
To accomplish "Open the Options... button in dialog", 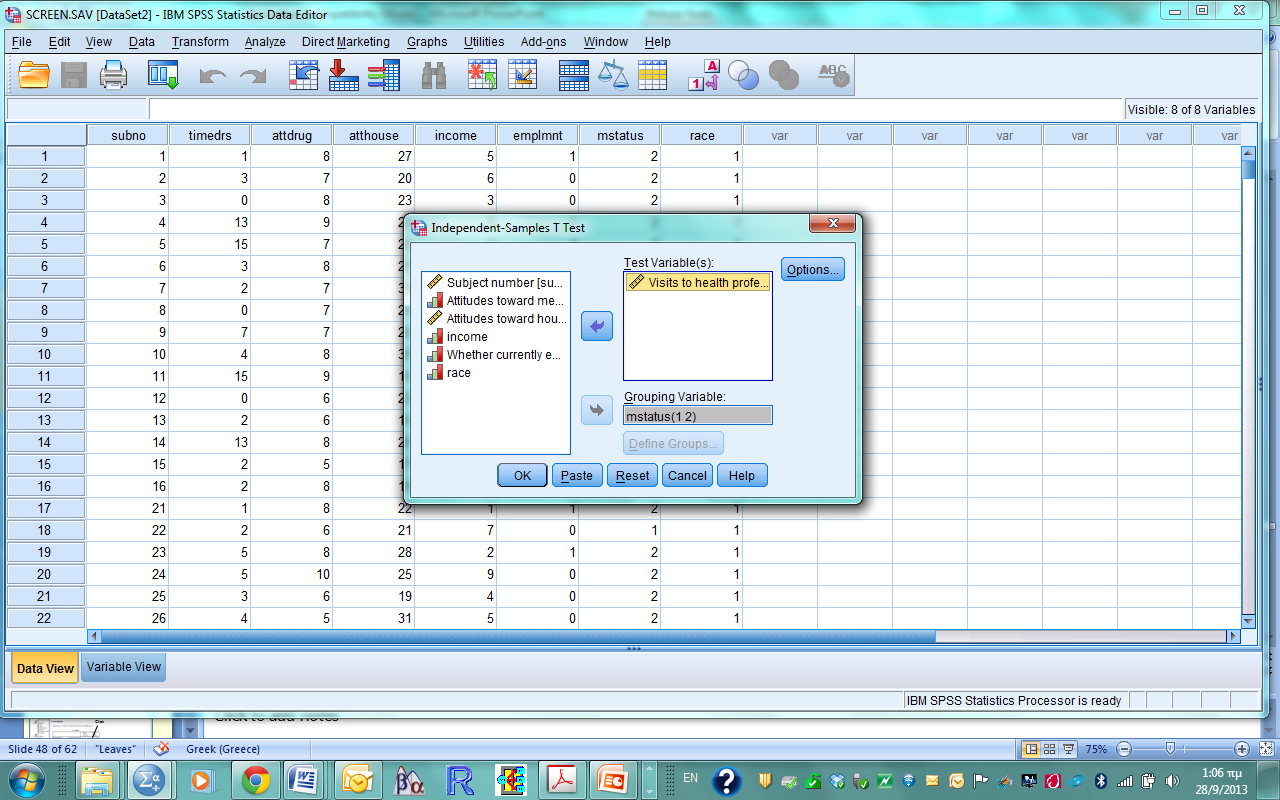I will pyautogui.click(x=812, y=269).
